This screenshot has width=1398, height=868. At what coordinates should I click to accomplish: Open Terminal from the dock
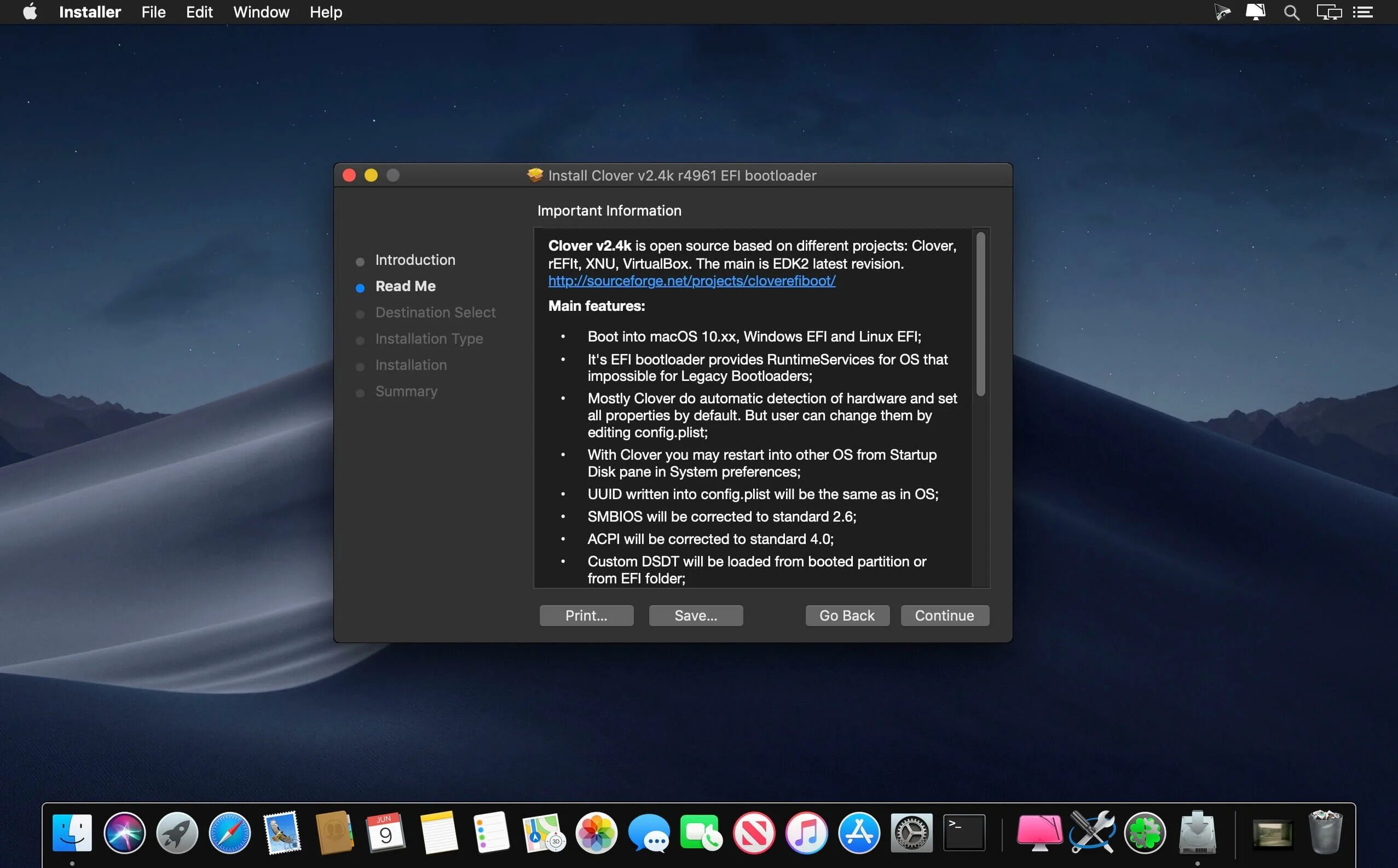(964, 833)
